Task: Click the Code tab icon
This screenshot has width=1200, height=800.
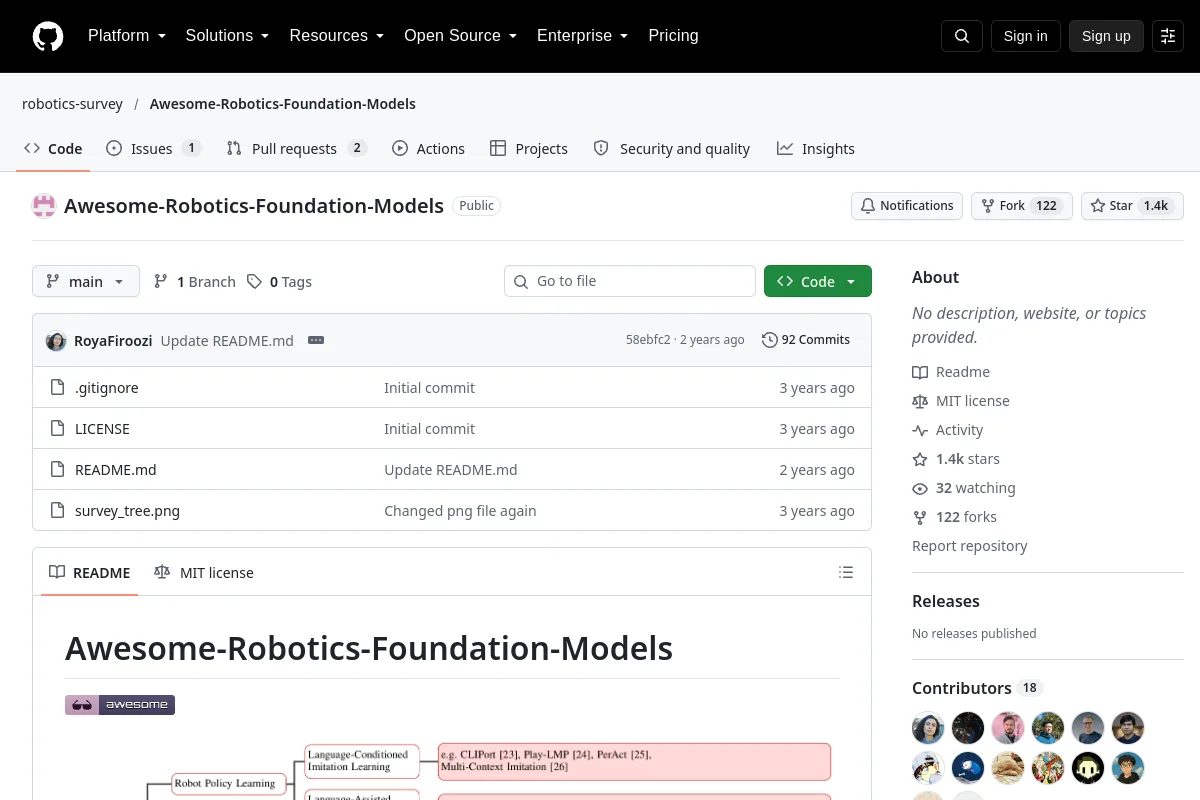Action: [x=32, y=148]
